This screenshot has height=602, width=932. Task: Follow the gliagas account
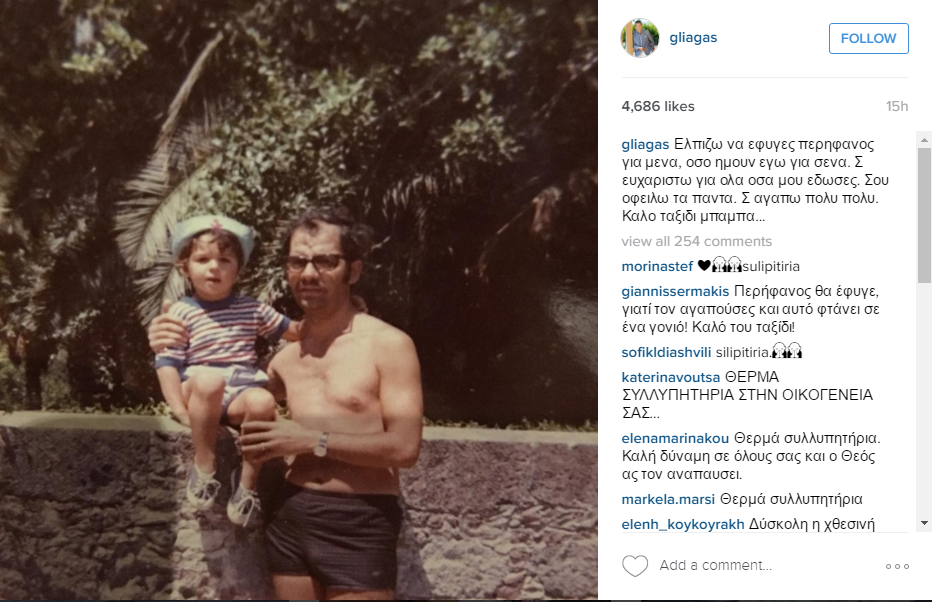pos(868,39)
